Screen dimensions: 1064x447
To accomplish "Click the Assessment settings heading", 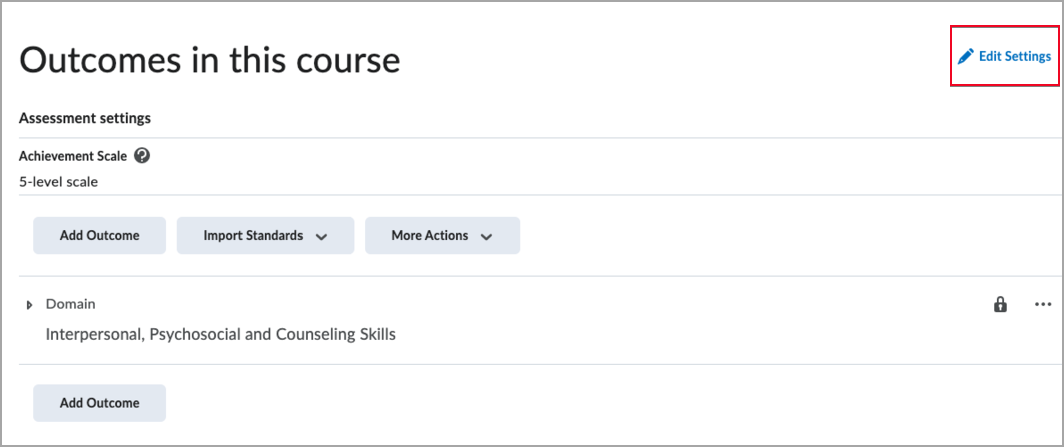I will coord(85,118).
